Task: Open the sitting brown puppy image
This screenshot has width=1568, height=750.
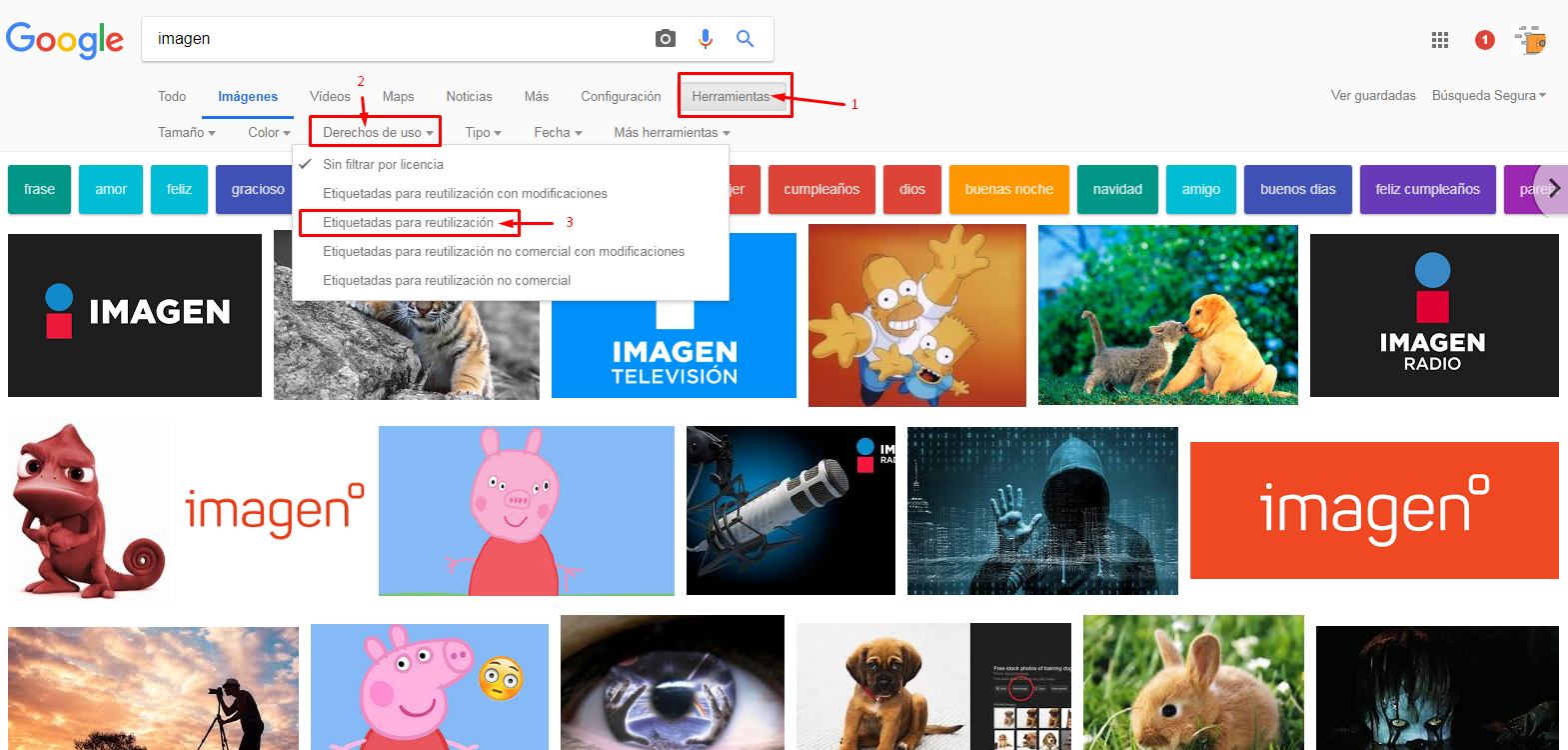Action: [x=933, y=686]
